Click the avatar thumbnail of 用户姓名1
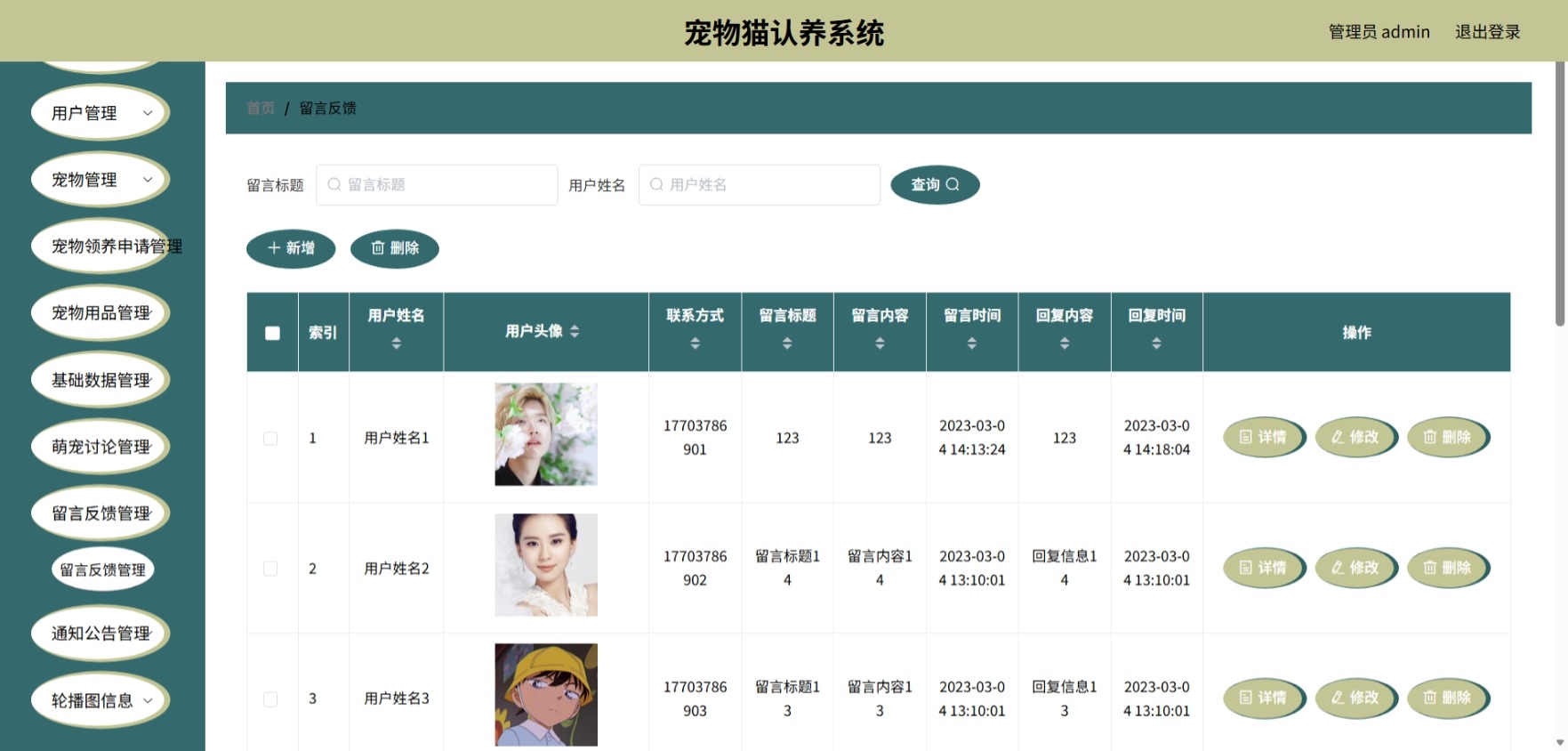This screenshot has width=1568, height=751. pyautogui.click(x=546, y=434)
